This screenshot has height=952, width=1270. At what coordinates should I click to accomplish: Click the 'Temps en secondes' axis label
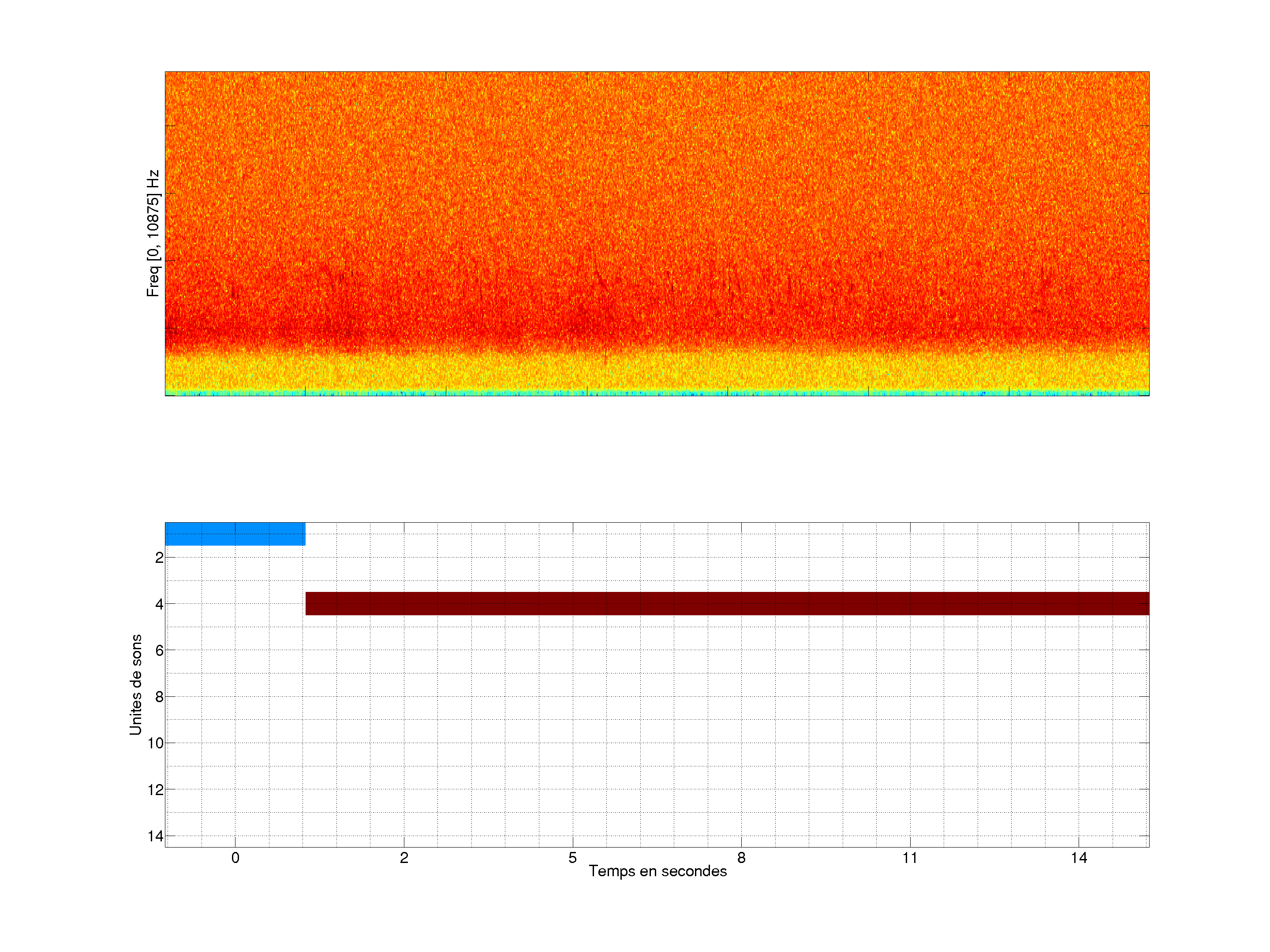click(657, 871)
